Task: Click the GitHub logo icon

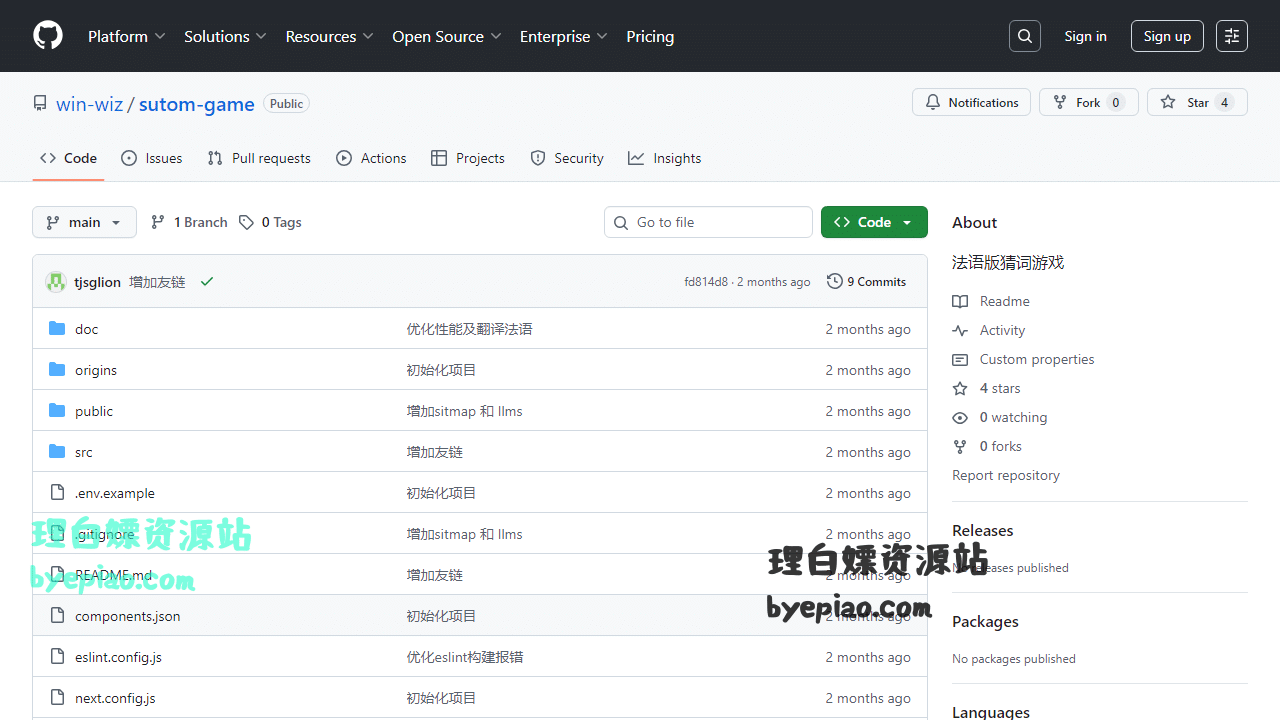Action: click(48, 36)
